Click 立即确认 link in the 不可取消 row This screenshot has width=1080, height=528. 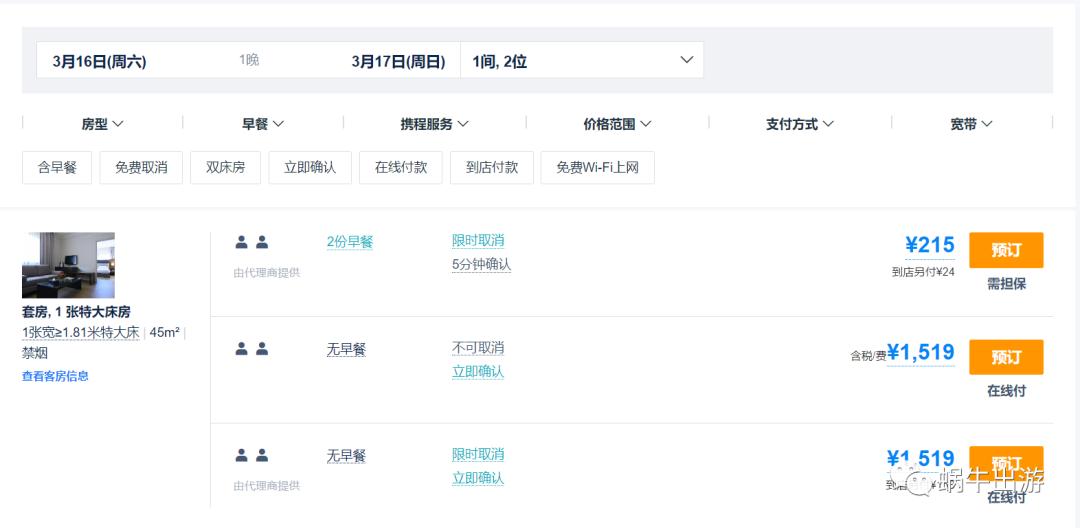tap(478, 372)
